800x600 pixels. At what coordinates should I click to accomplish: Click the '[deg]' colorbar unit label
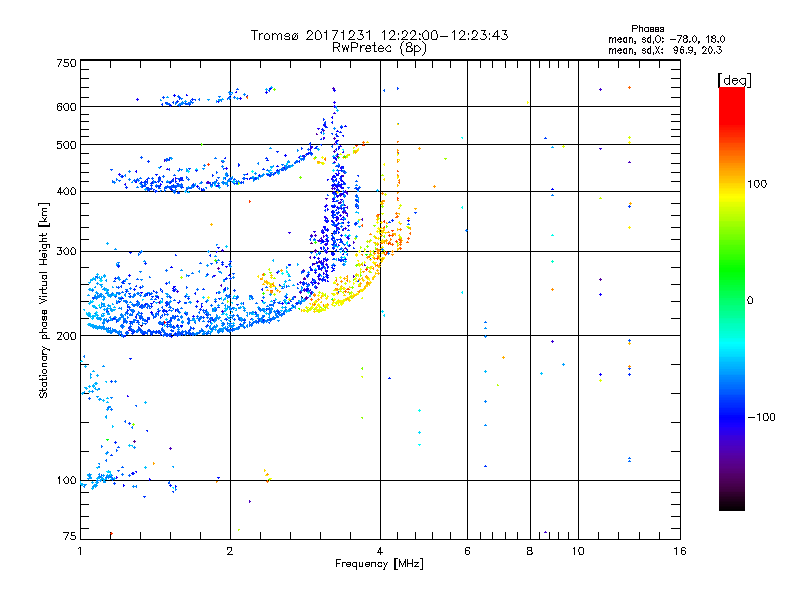pos(734,80)
